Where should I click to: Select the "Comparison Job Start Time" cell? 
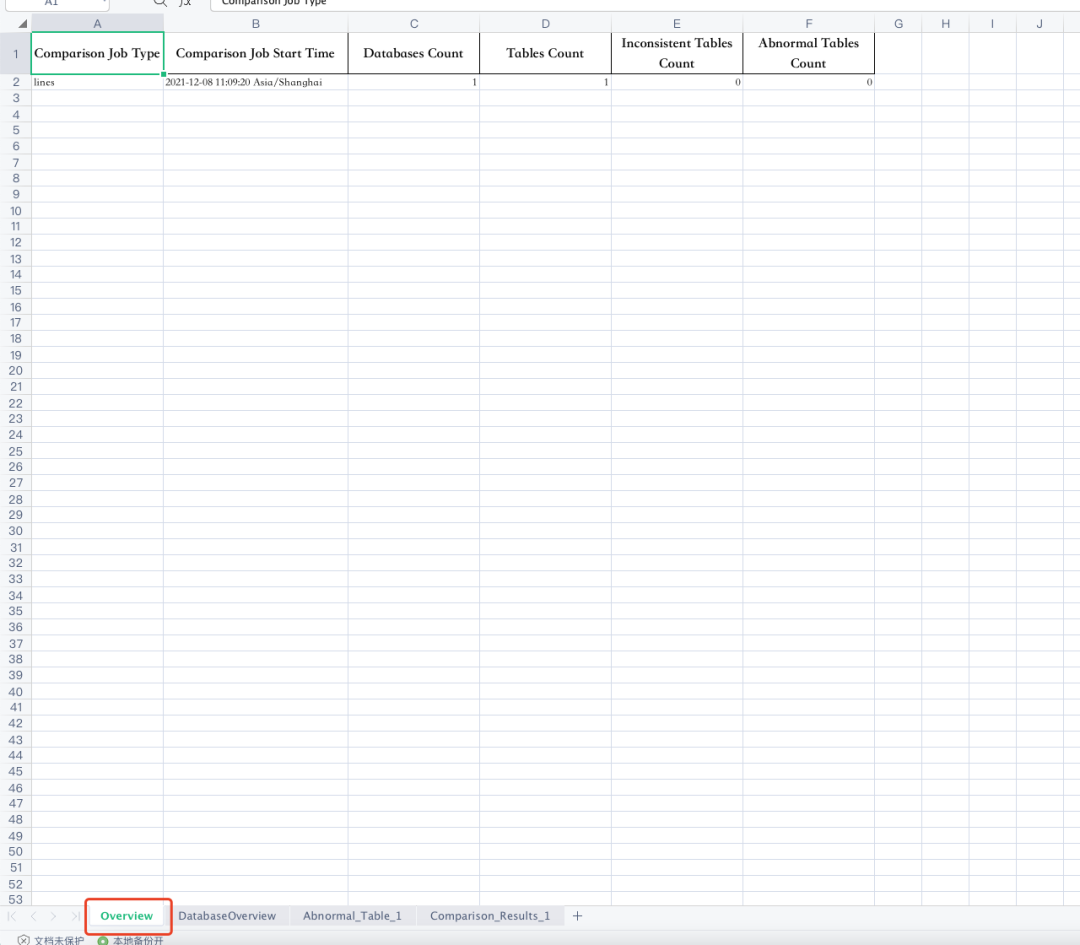256,53
